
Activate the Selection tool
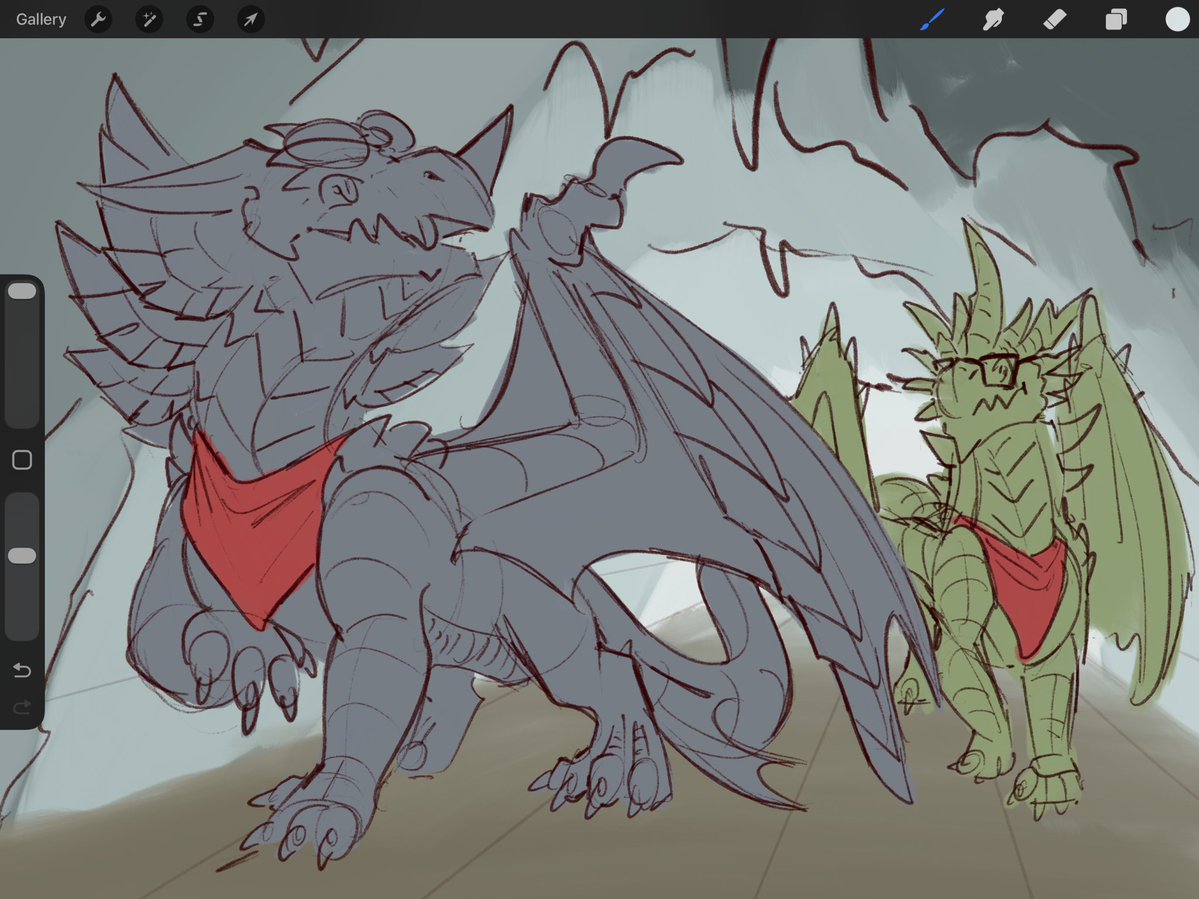[x=200, y=19]
